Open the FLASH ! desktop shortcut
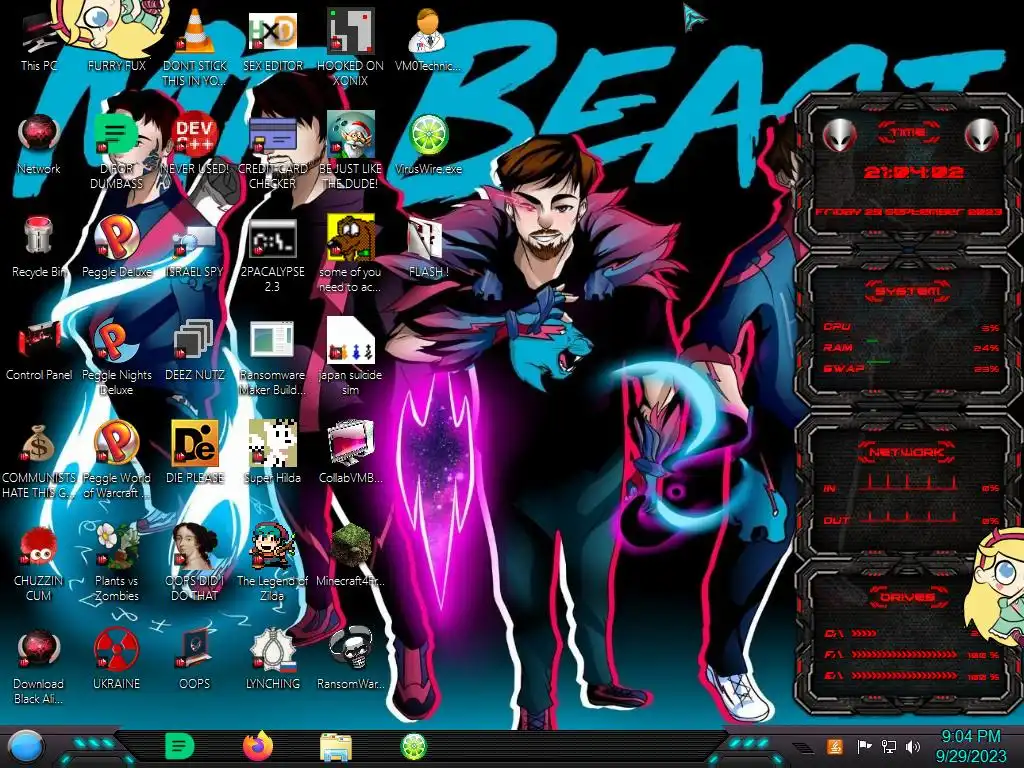 (428, 247)
